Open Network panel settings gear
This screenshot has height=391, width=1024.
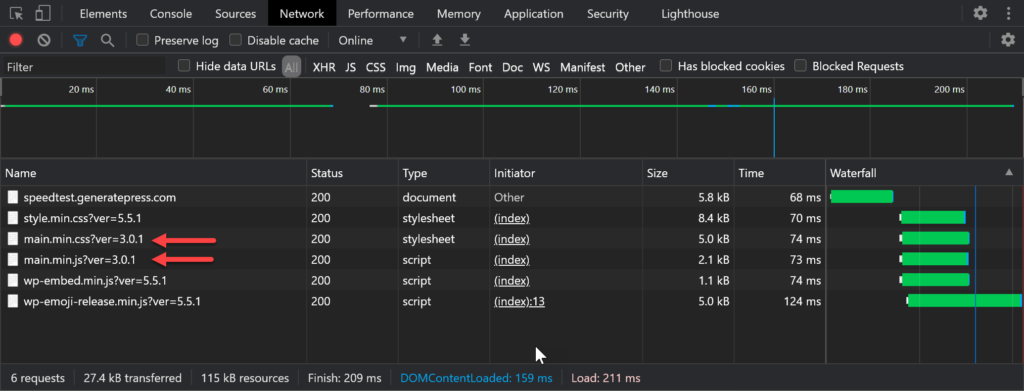tap(1008, 40)
